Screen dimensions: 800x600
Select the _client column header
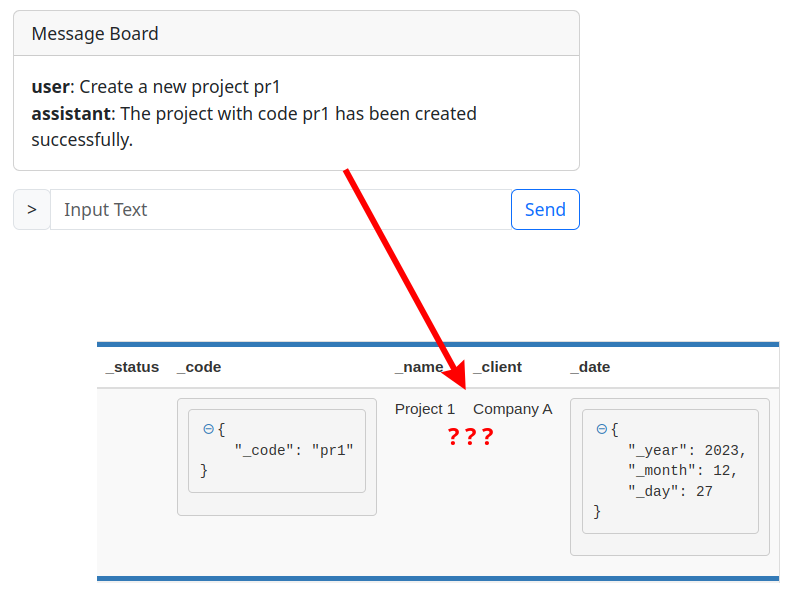point(497,367)
